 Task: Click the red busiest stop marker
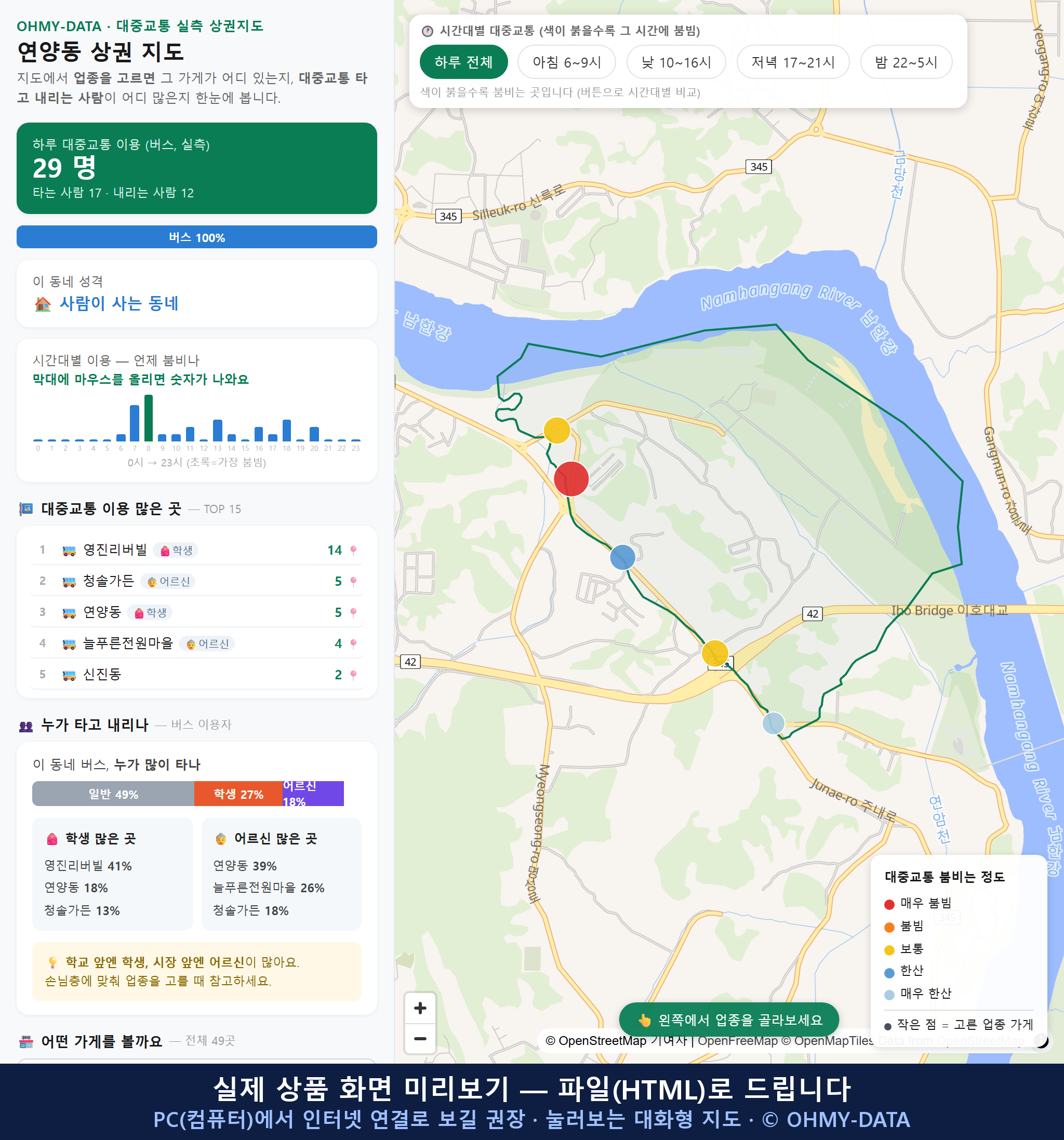tap(571, 479)
